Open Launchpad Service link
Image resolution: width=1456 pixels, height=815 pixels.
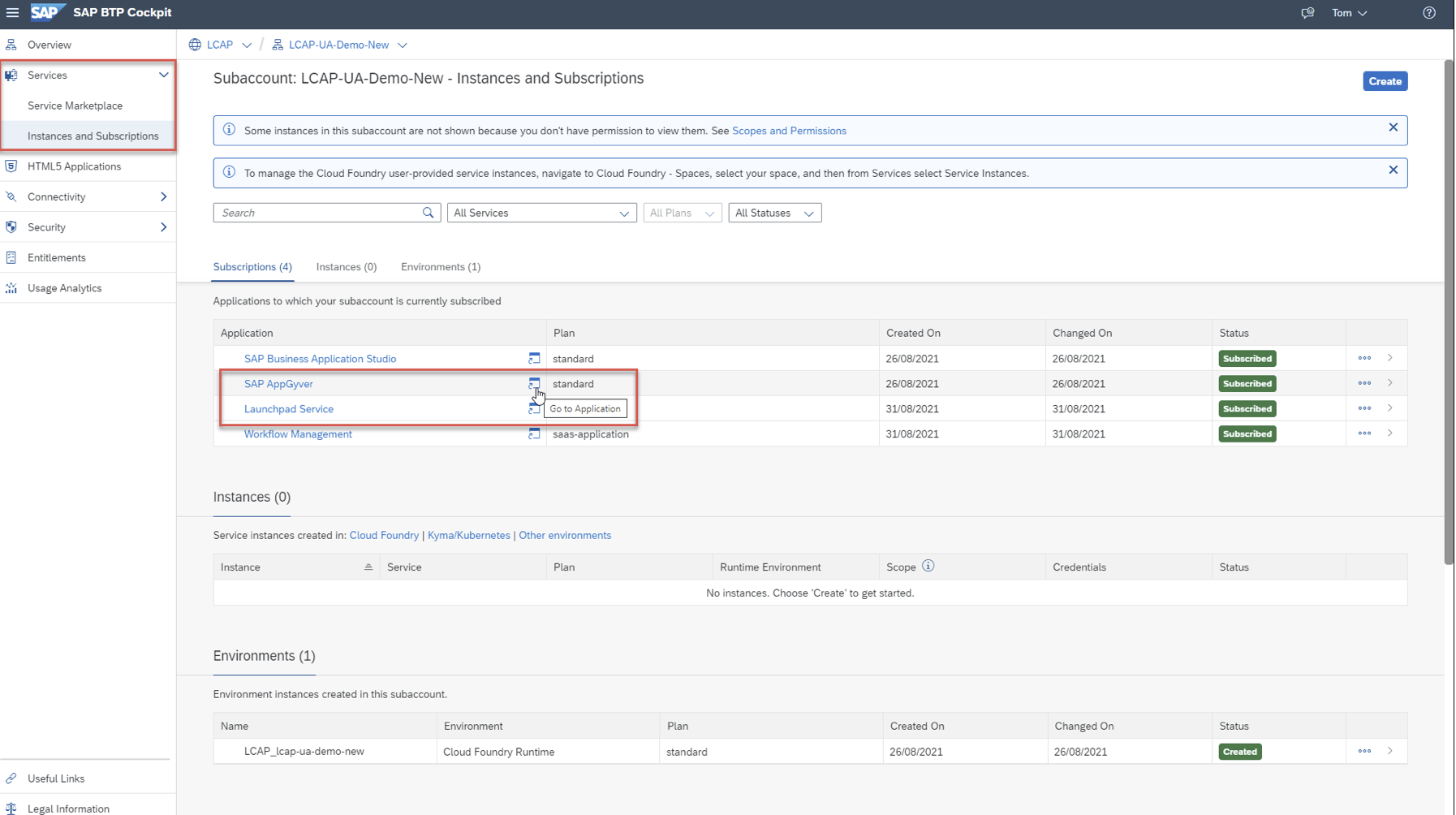point(289,409)
